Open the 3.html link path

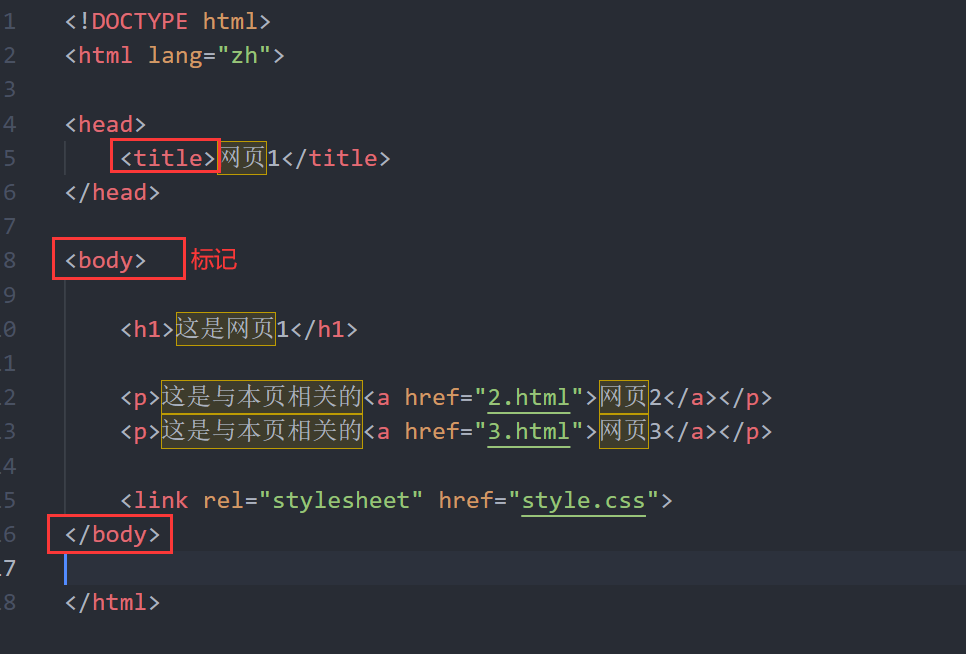tap(529, 432)
